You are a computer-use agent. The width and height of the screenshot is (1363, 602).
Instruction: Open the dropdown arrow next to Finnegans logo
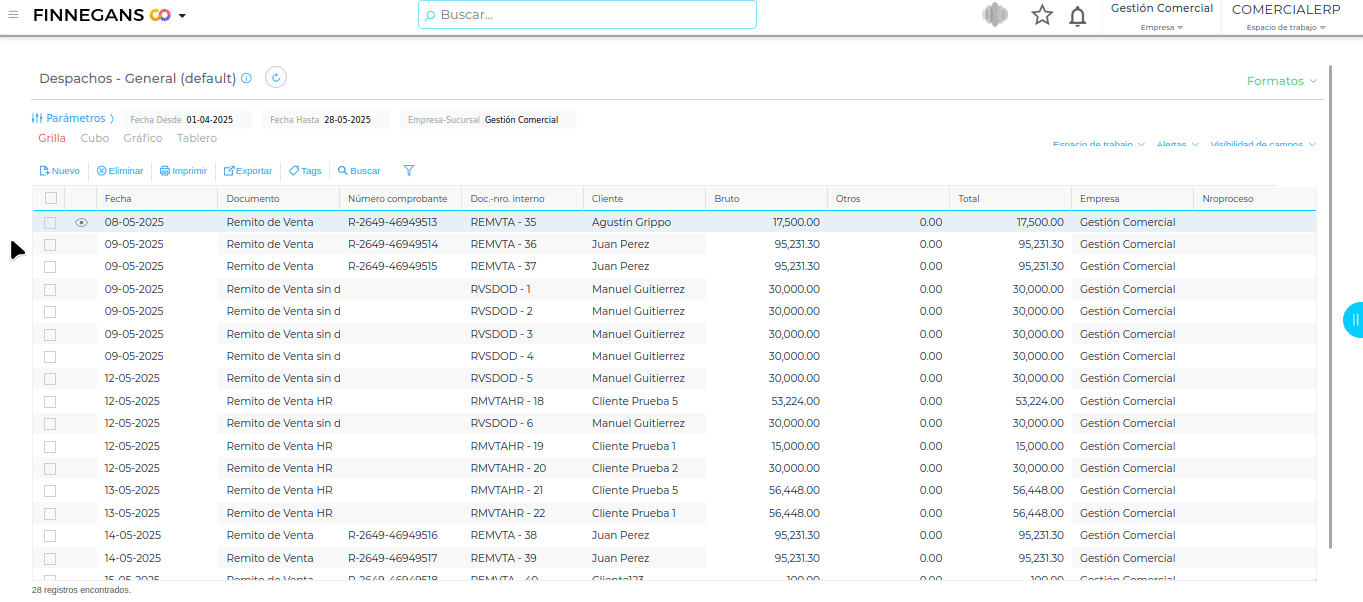click(x=182, y=16)
